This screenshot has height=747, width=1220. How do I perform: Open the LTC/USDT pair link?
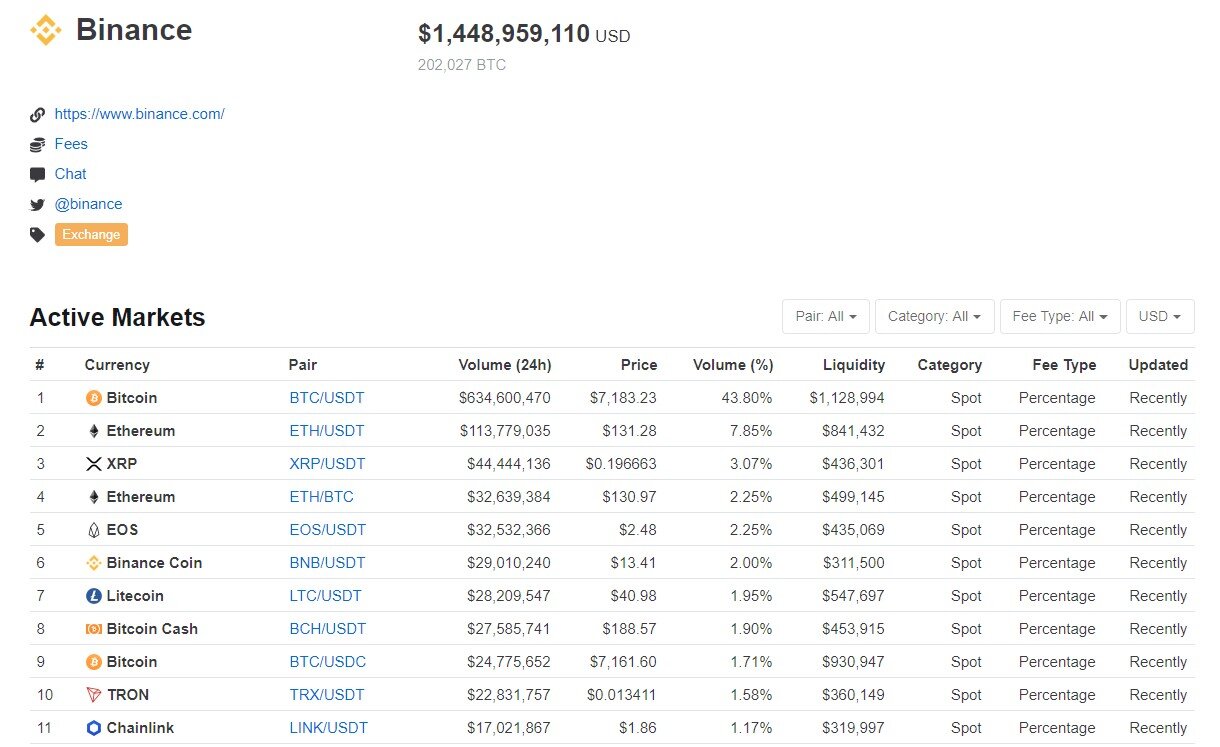(x=326, y=596)
